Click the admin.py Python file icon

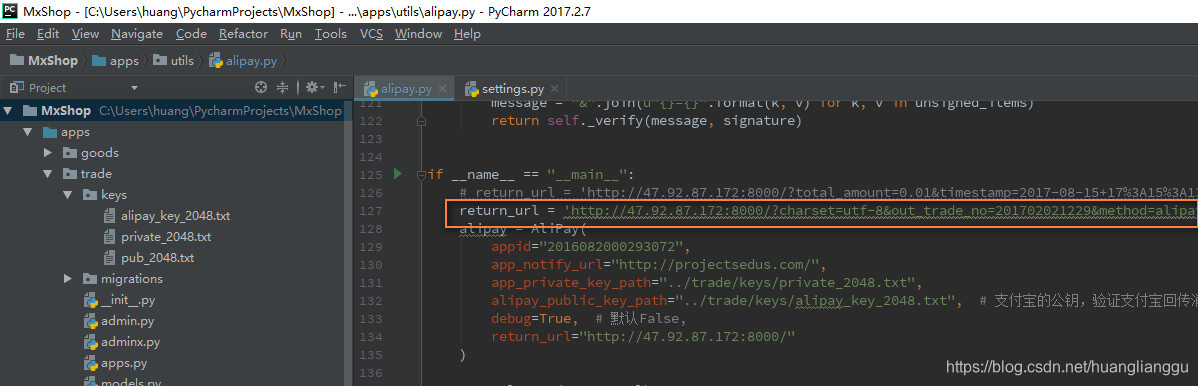(x=91, y=321)
